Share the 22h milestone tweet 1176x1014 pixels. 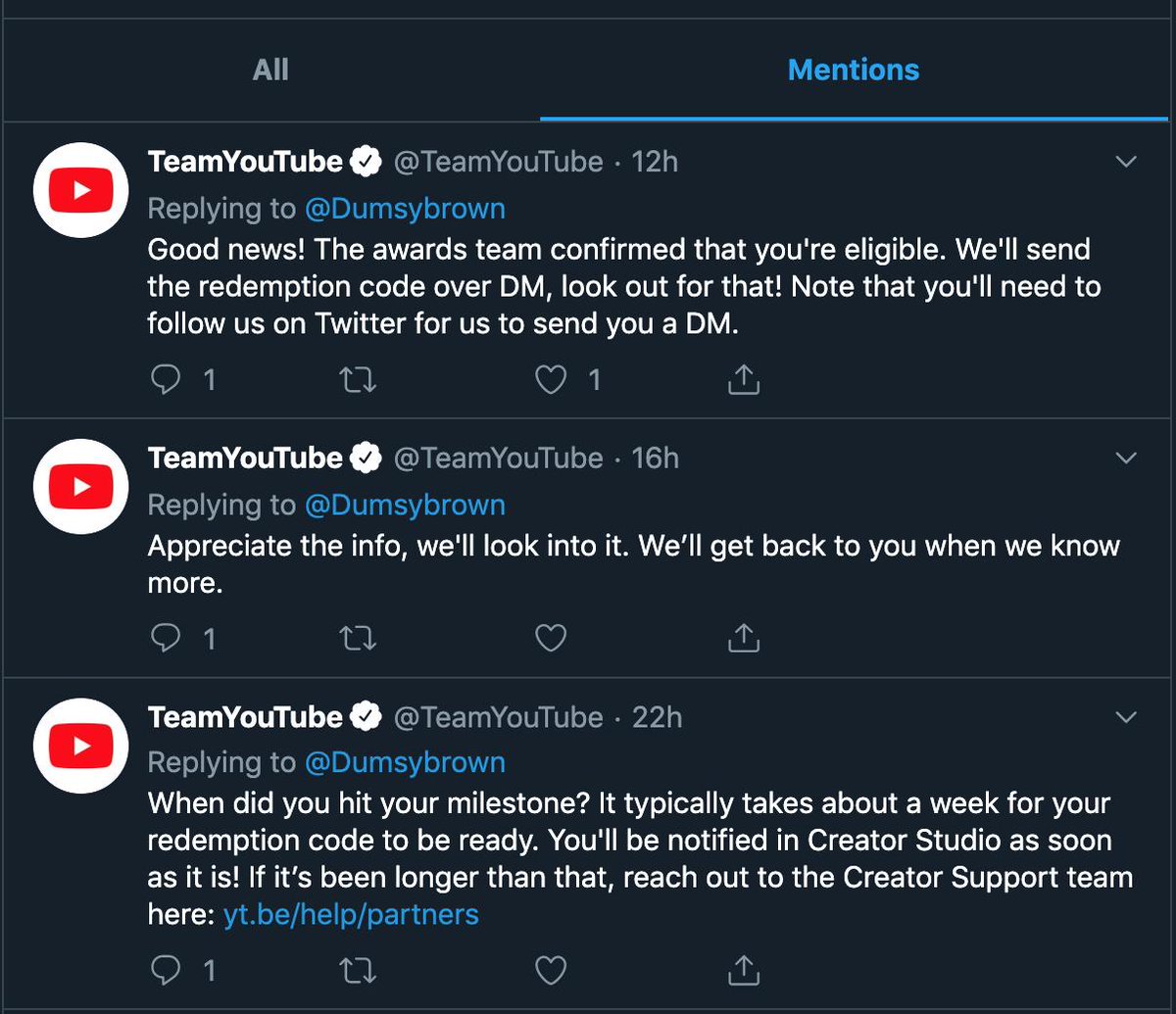tap(744, 970)
